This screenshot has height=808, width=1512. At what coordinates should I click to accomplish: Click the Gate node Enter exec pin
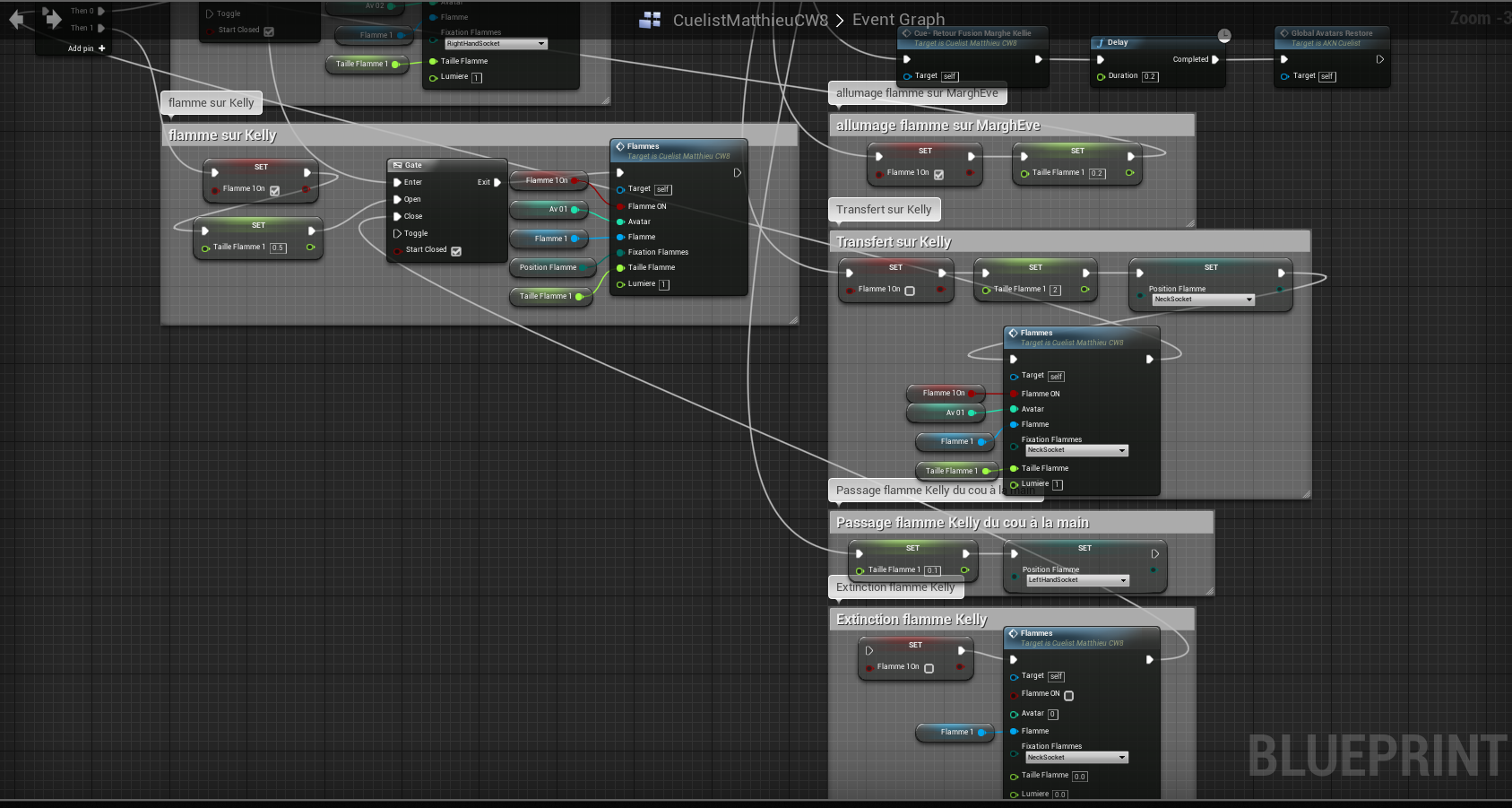pos(397,182)
